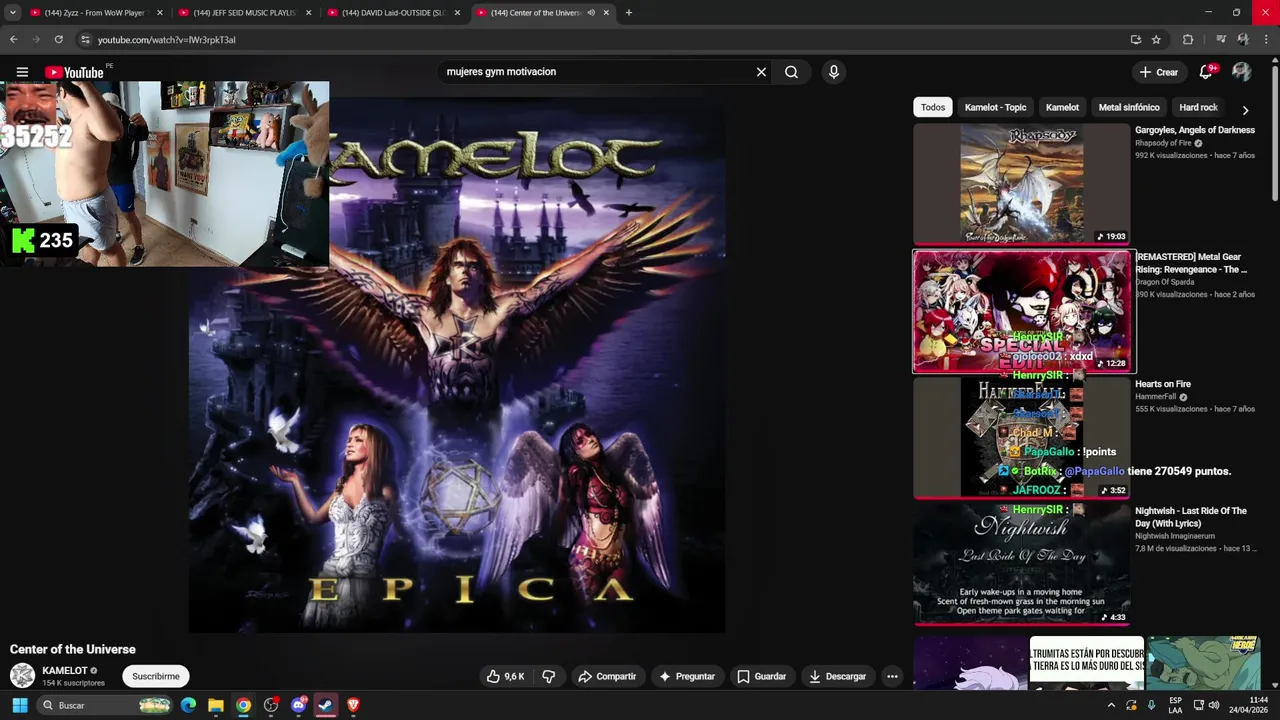Viewport: 1280px width, 720px height.
Task: Open Windows Start menu
Action: pos(19,705)
